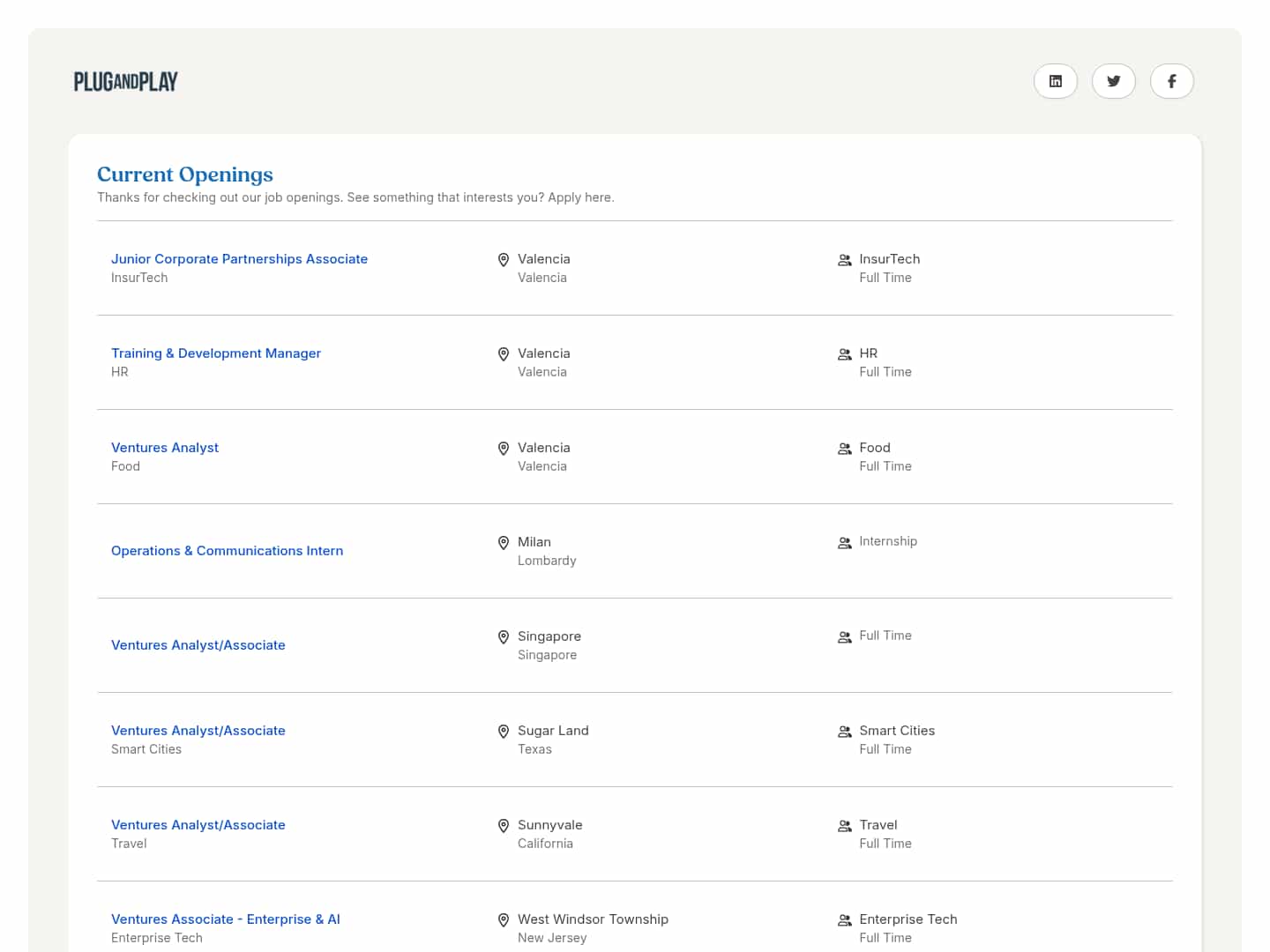Image resolution: width=1270 pixels, height=952 pixels.
Task: Open Ventures Analyst/Associate job in Singapore
Action: tap(198, 645)
